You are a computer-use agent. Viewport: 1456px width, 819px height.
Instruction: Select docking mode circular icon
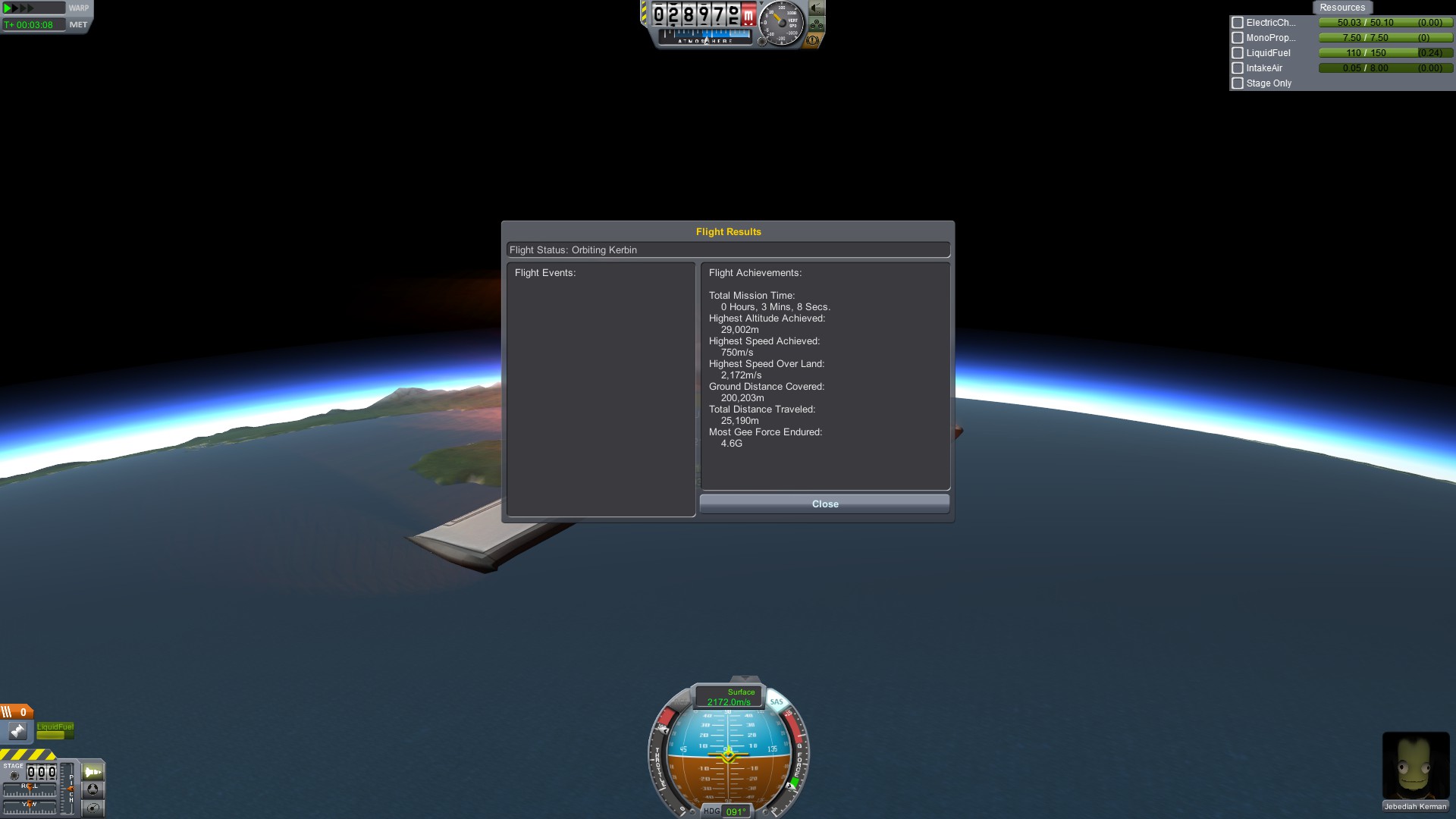pos(93,789)
